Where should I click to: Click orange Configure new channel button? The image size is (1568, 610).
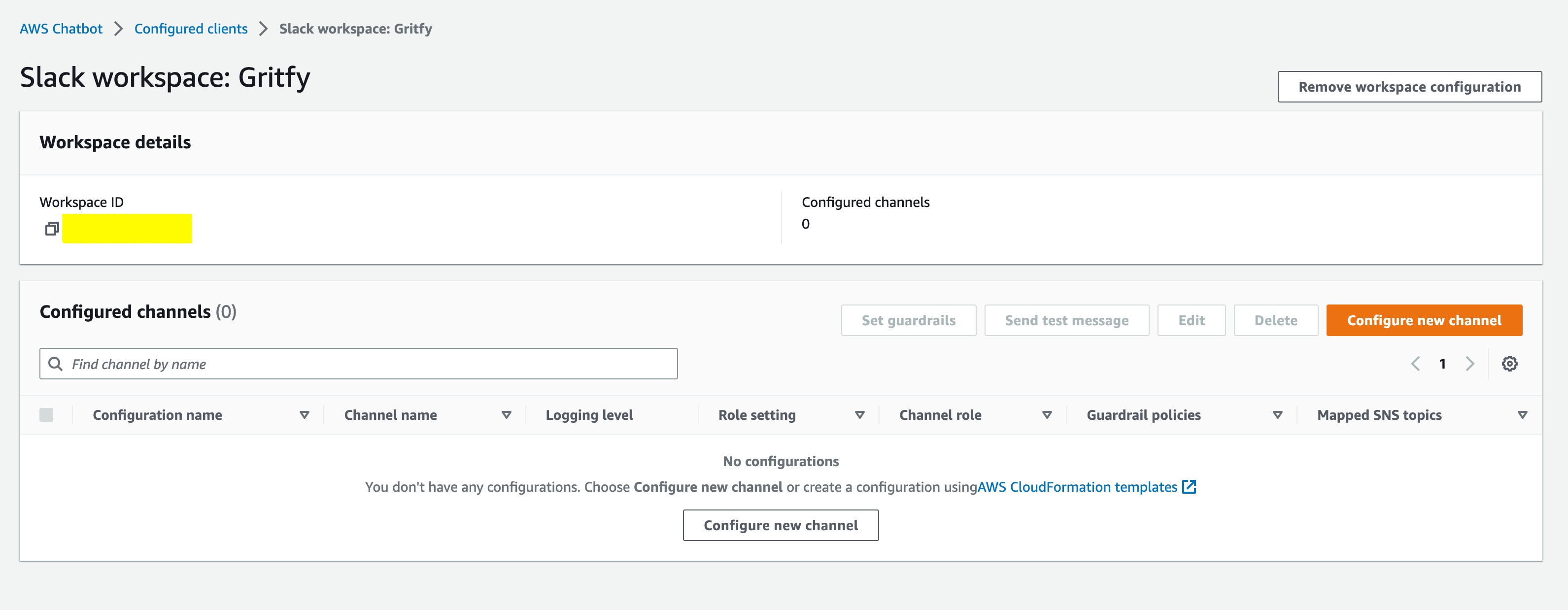pos(1424,320)
